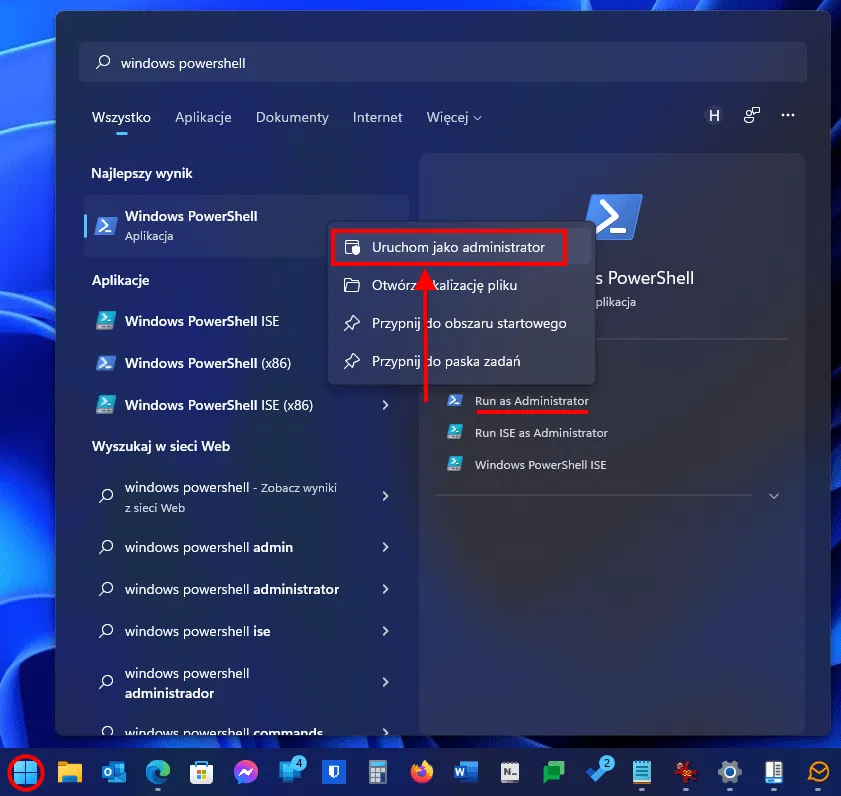Open Notepad from the taskbar

pos(641,772)
